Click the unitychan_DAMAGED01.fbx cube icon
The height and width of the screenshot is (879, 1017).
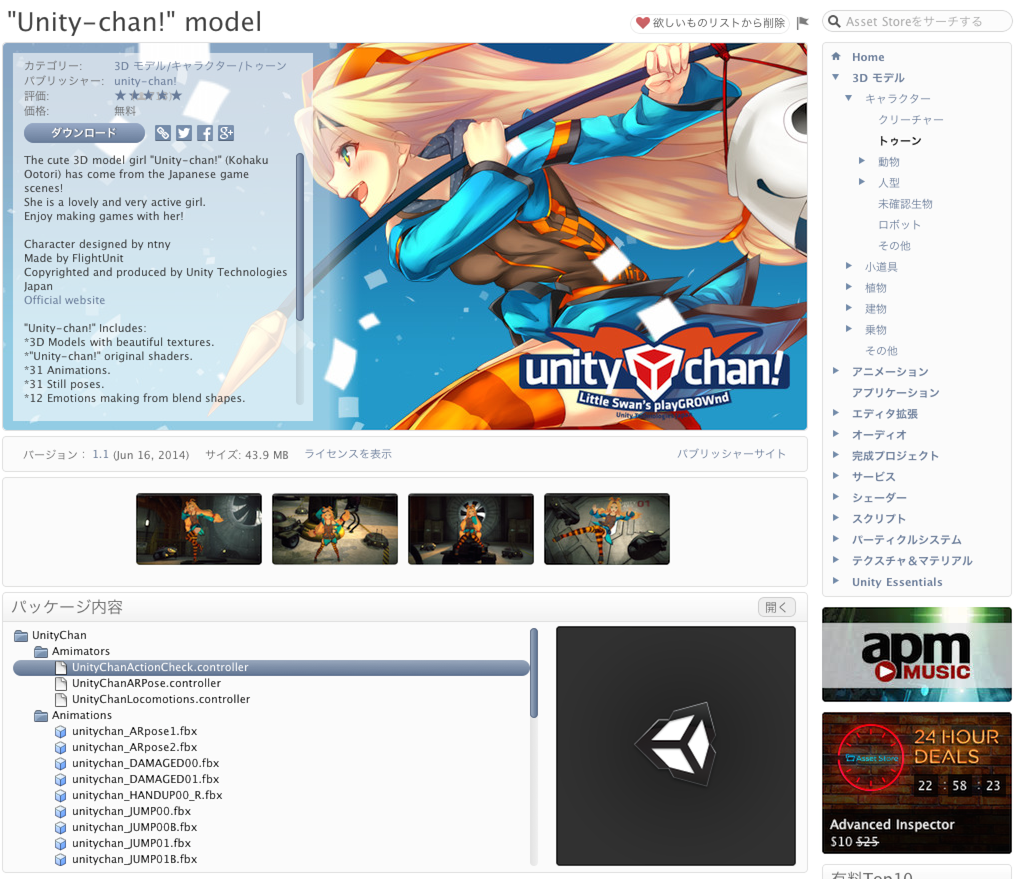[60, 779]
